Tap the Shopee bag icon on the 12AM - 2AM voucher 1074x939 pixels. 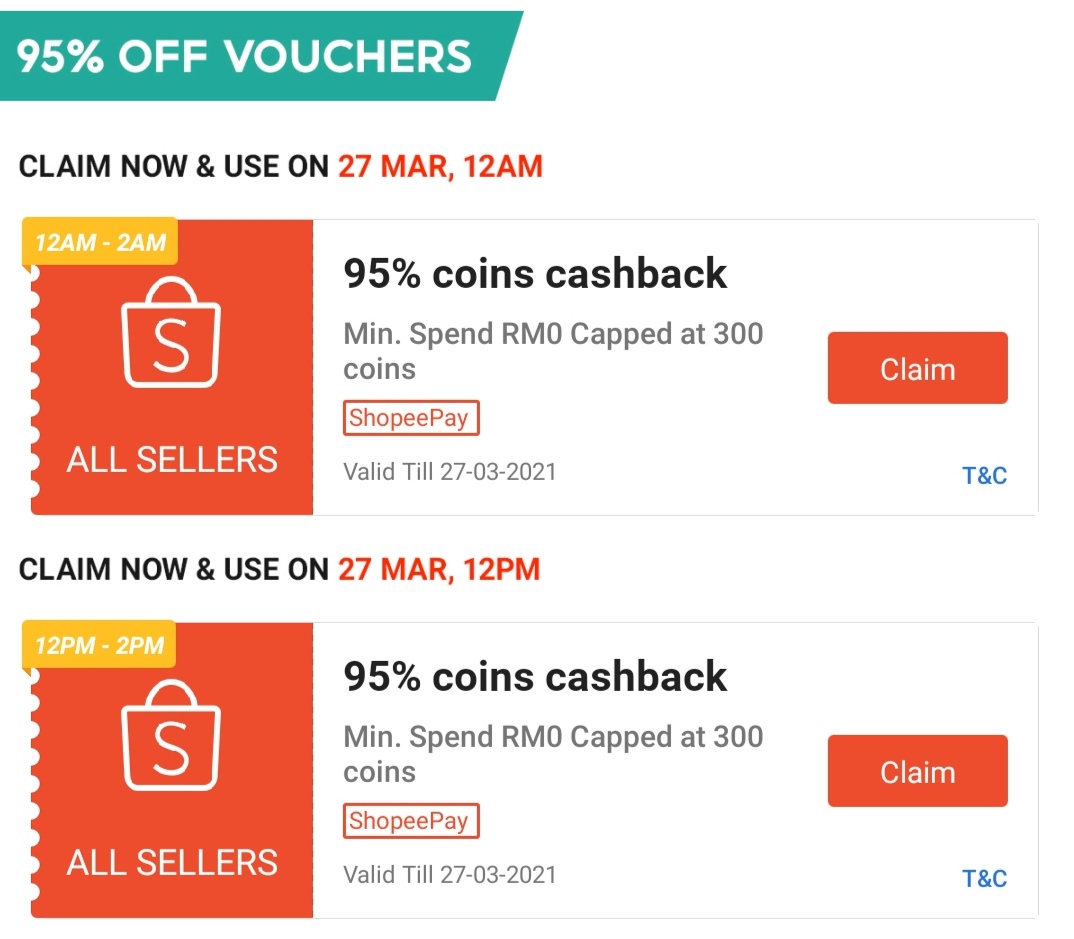171,334
